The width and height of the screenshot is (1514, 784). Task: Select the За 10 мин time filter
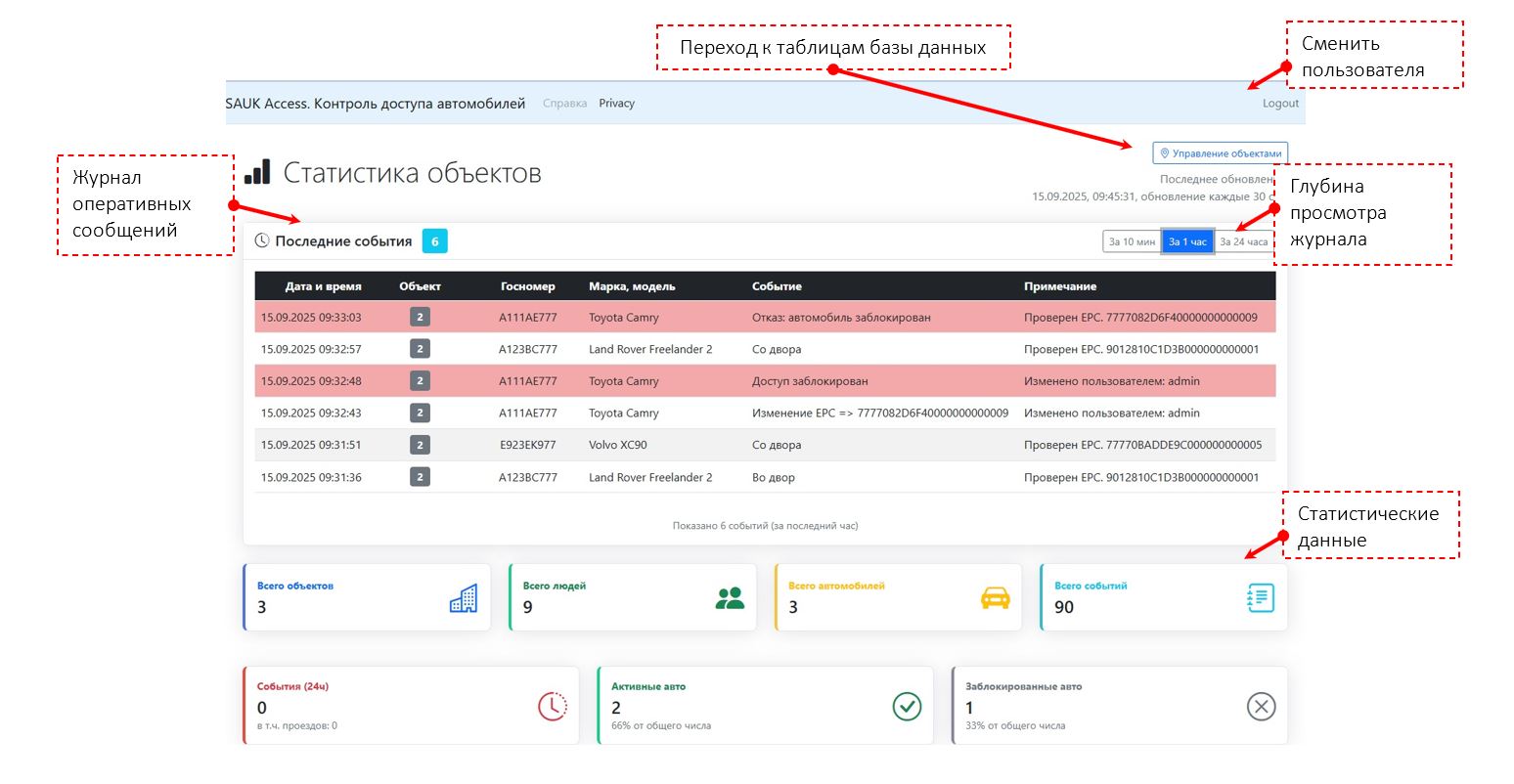coord(1132,241)
